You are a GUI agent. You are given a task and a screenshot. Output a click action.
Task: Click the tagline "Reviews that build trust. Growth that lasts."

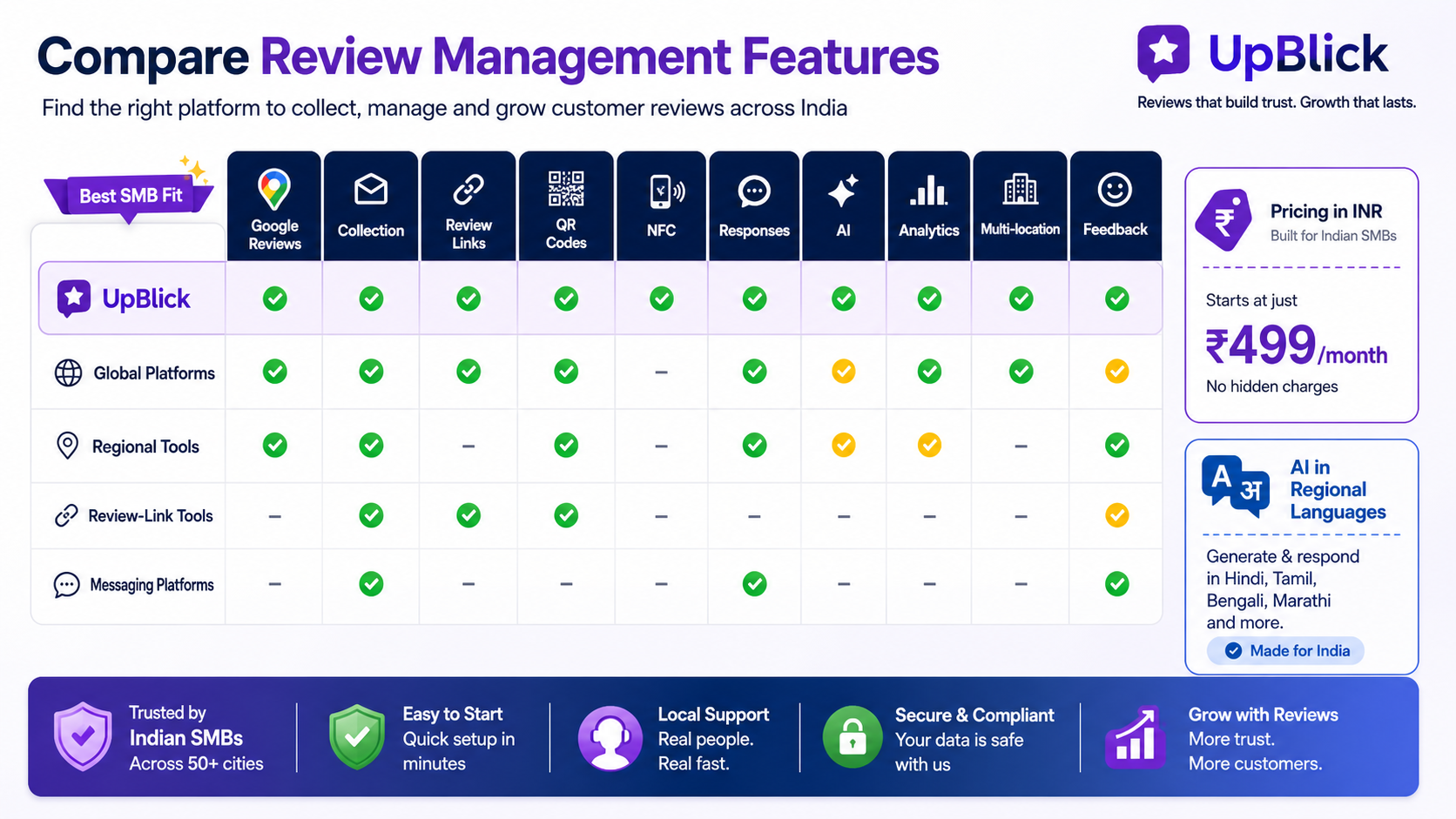coord(1277,103)
